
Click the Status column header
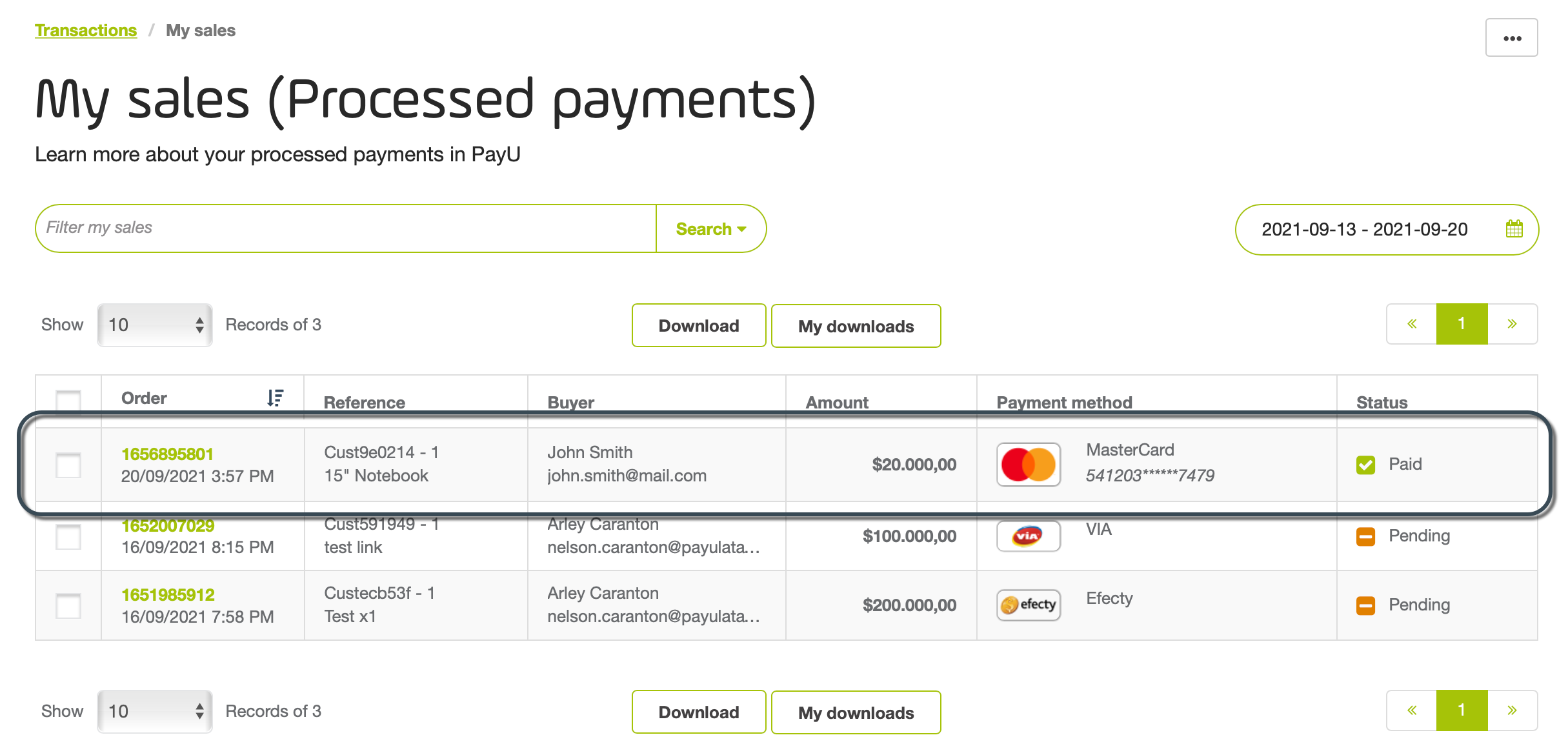(x=1382, y=403)
